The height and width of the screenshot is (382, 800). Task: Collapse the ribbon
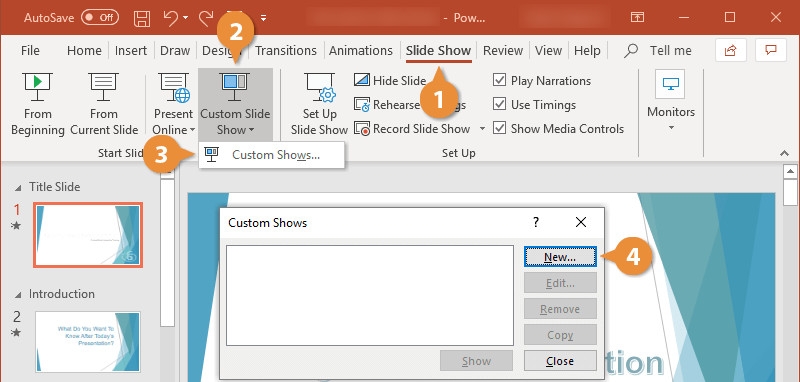pos(784,153)
